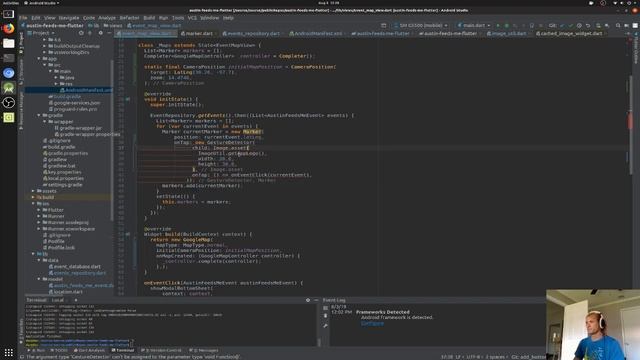This screenshot has height=360, width=640.
Task: Collapse the src folder in project tree
Action: pos(45,65)
